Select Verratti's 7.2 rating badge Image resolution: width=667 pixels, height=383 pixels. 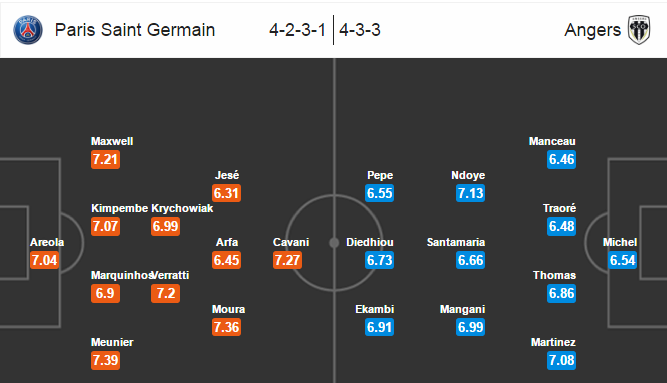[165, 294]
